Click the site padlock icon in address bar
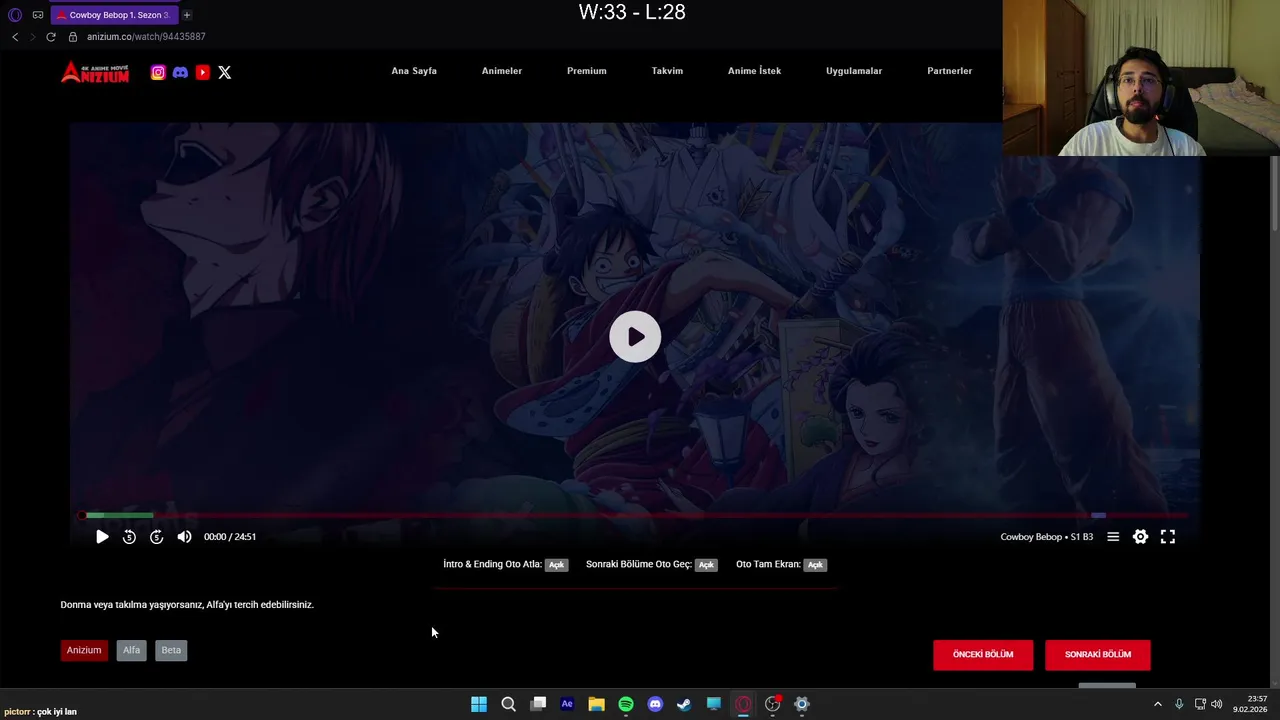This screenshot has height=720, width=1280. coord(73,37)
